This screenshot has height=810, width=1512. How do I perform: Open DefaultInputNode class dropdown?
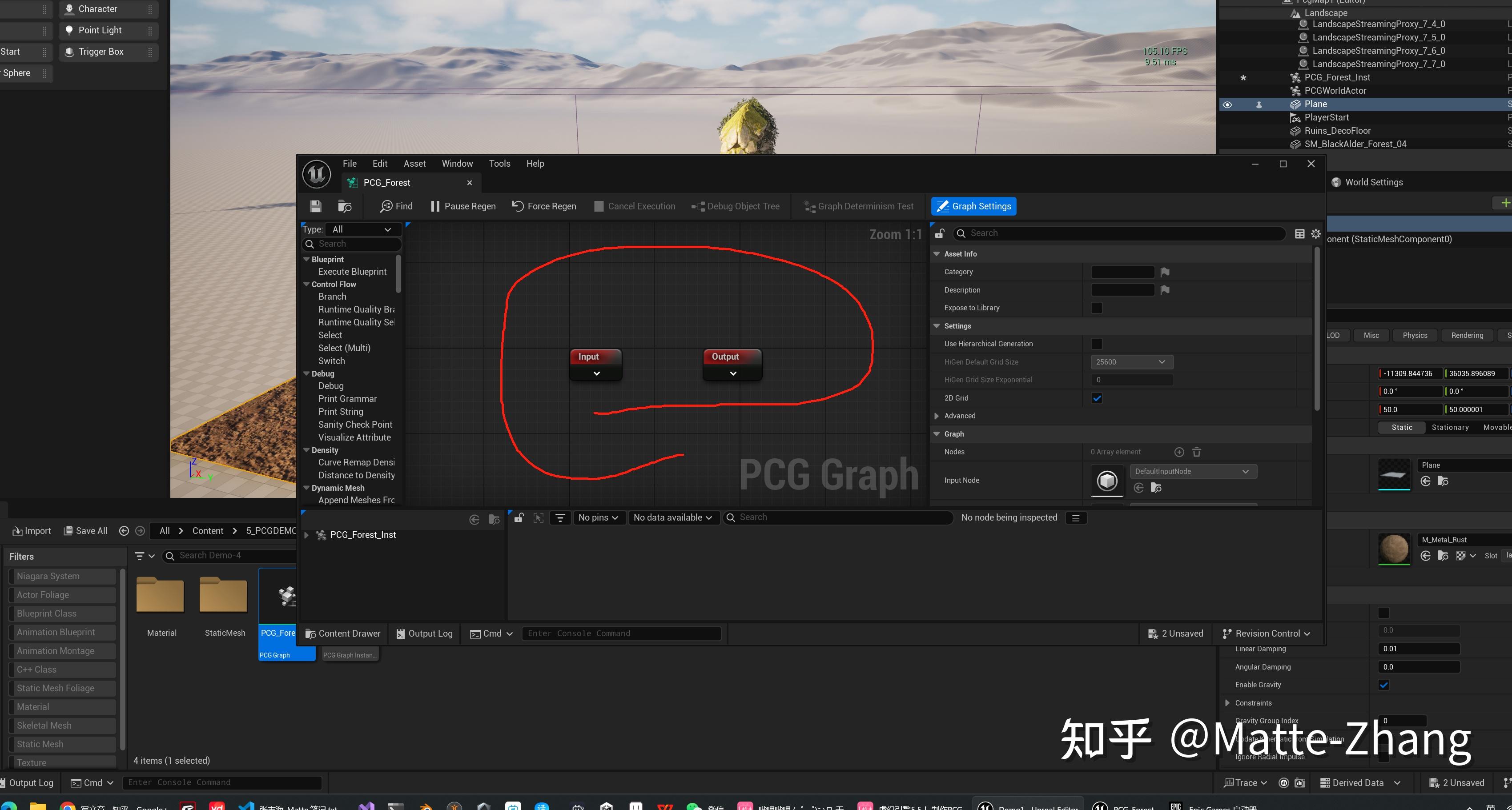coord(1193,471)
